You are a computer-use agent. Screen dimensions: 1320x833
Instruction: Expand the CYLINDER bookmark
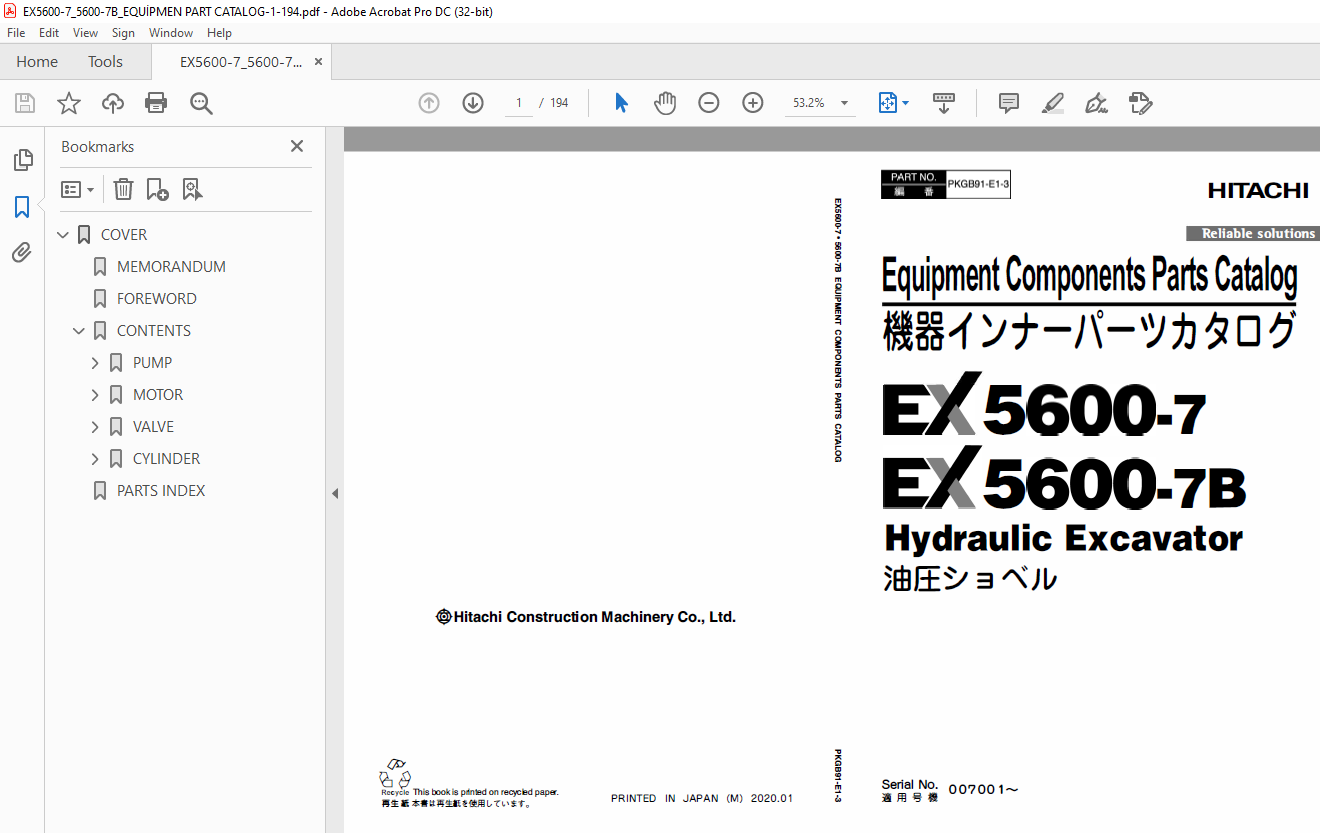pyautogui.click(x=95, y=459)
